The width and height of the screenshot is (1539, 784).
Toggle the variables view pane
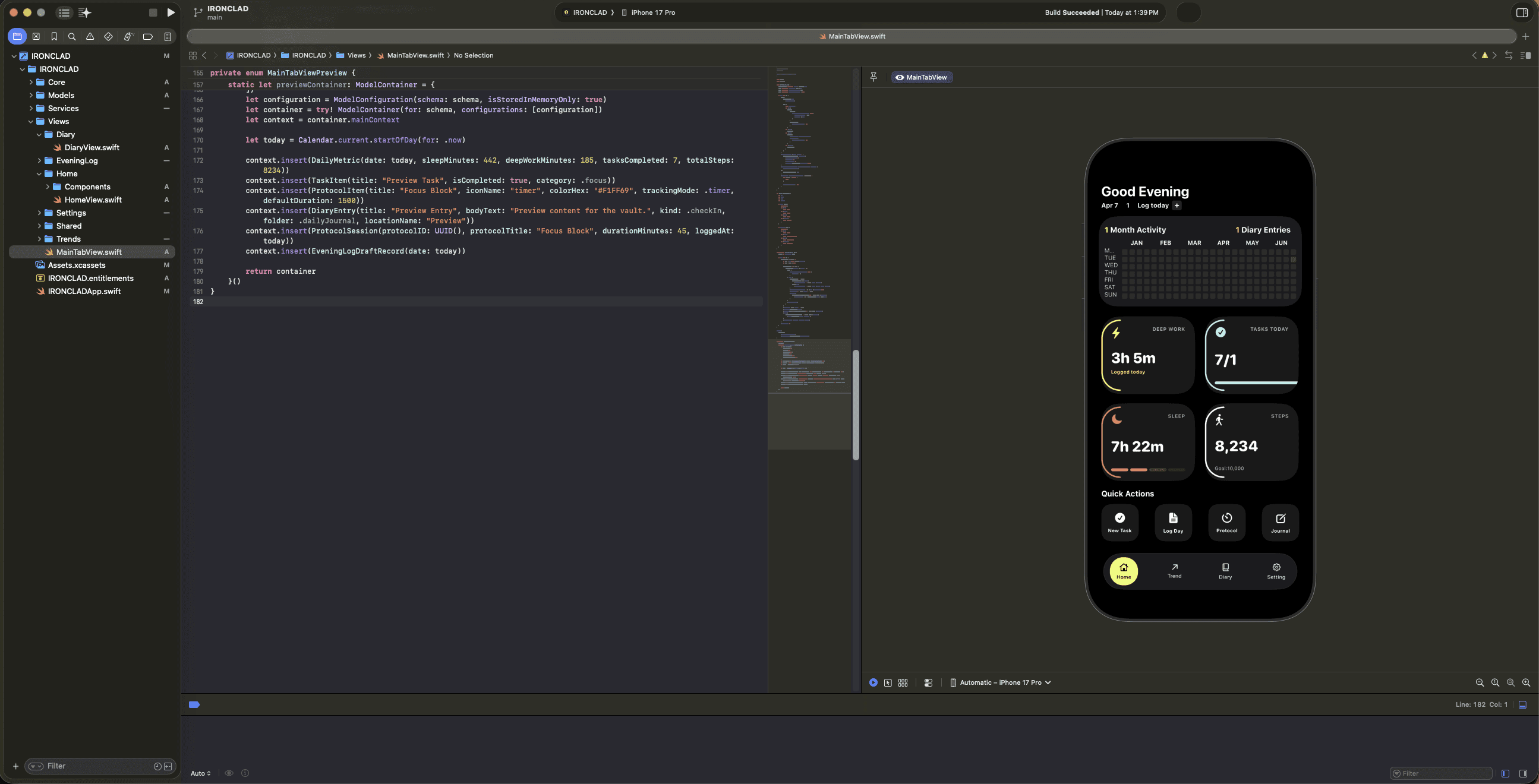coord(1506,773)
